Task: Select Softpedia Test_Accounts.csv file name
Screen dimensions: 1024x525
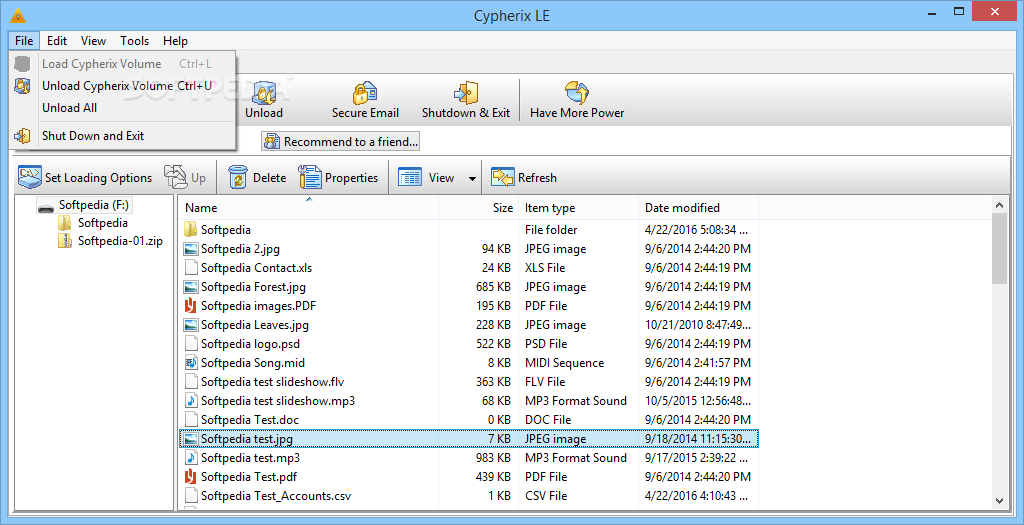Action: coord(276,496)
